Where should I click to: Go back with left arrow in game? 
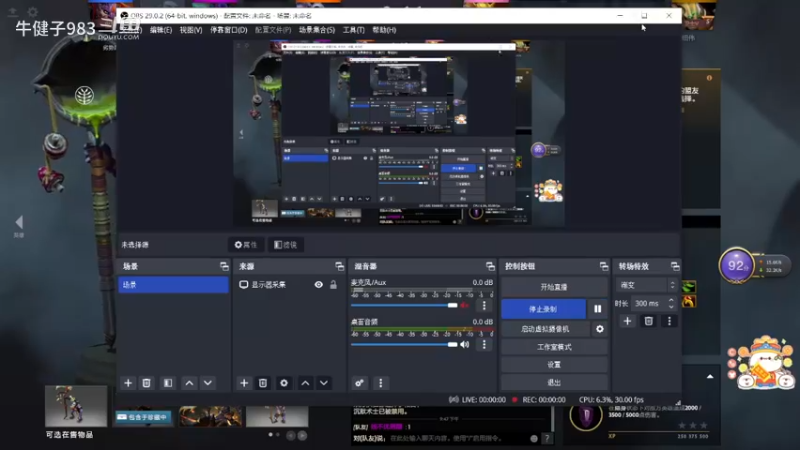[x=19, y=222]
